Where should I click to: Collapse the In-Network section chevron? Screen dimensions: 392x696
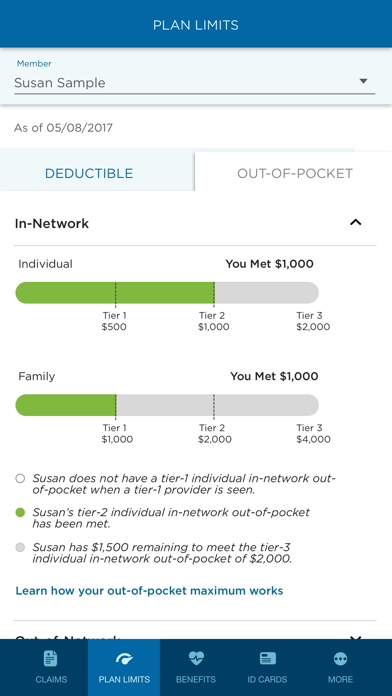point(356,222)
